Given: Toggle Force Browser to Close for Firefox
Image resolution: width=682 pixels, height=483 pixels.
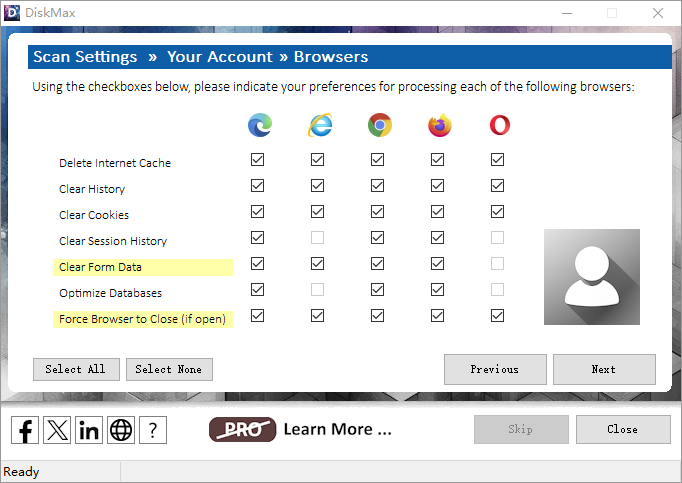Looking at the screenshot, I should [x=438, y=316].
